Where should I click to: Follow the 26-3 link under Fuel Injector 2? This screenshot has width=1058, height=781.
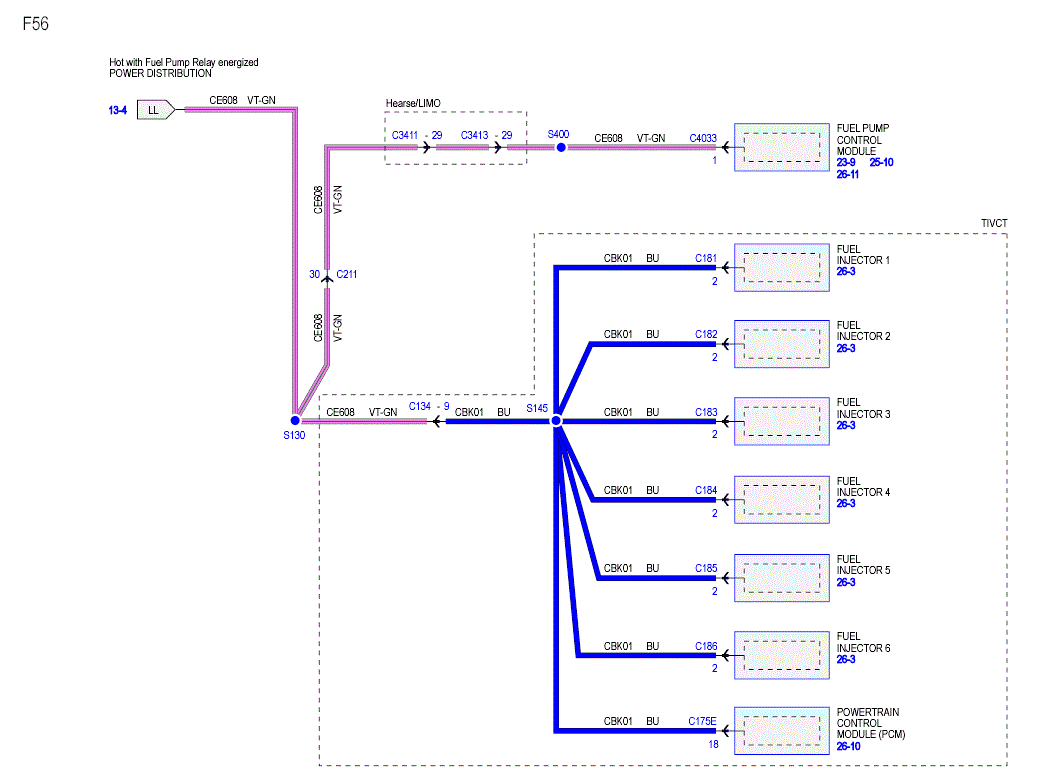pyautogui.click(x=845, y=348)
